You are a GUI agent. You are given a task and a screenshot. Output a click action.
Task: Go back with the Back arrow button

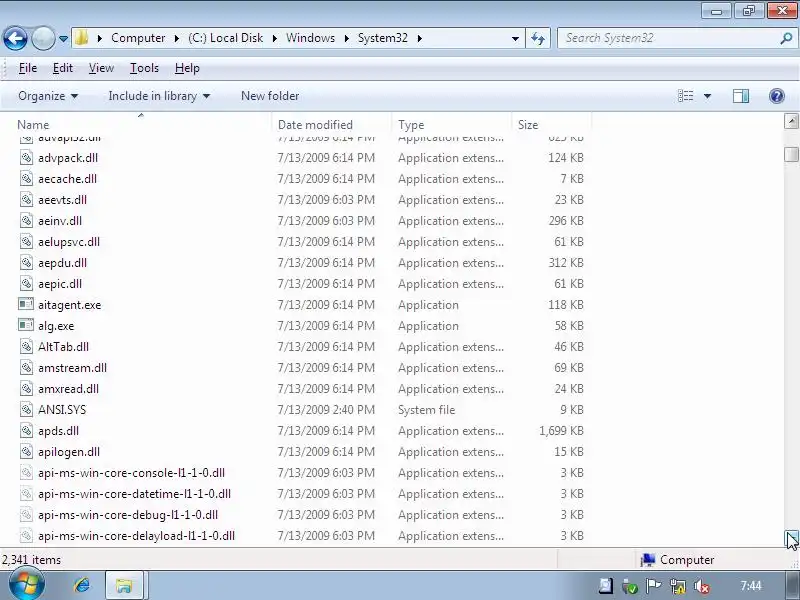click(15, 38)
